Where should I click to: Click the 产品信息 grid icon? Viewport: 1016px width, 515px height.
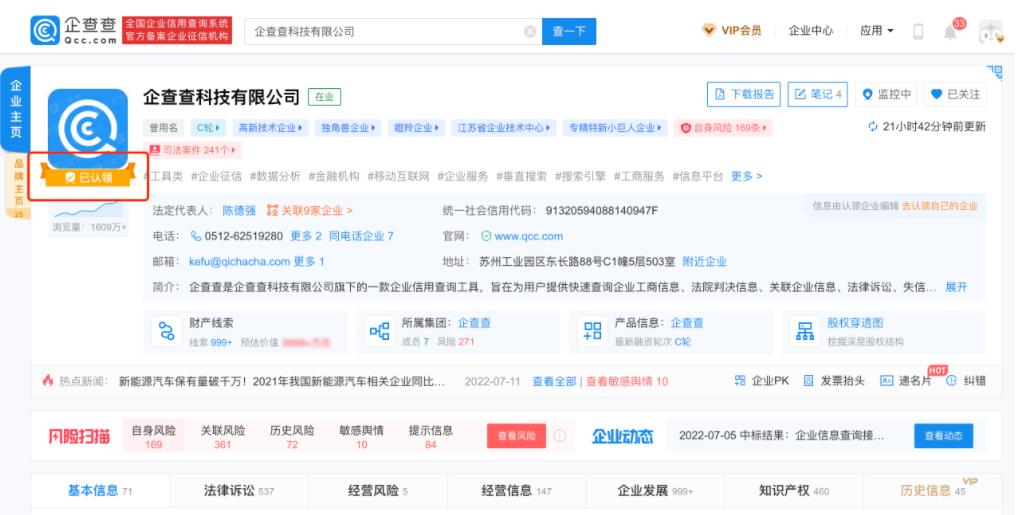coord(592,331)
